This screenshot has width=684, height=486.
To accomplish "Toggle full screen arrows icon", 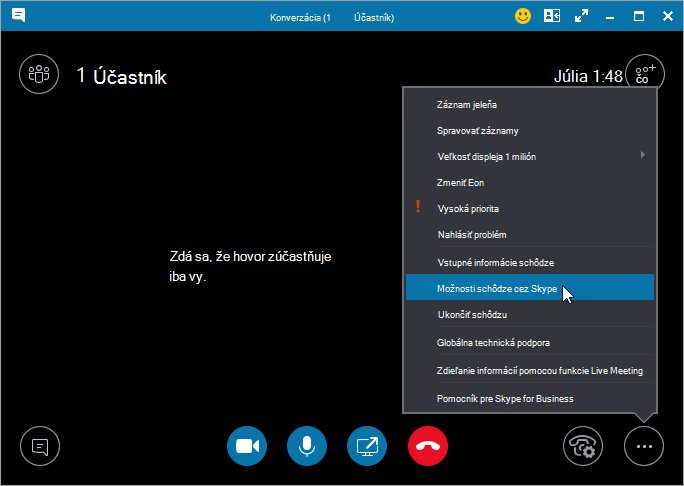I will pyautogui.click(x=581, y=17).
